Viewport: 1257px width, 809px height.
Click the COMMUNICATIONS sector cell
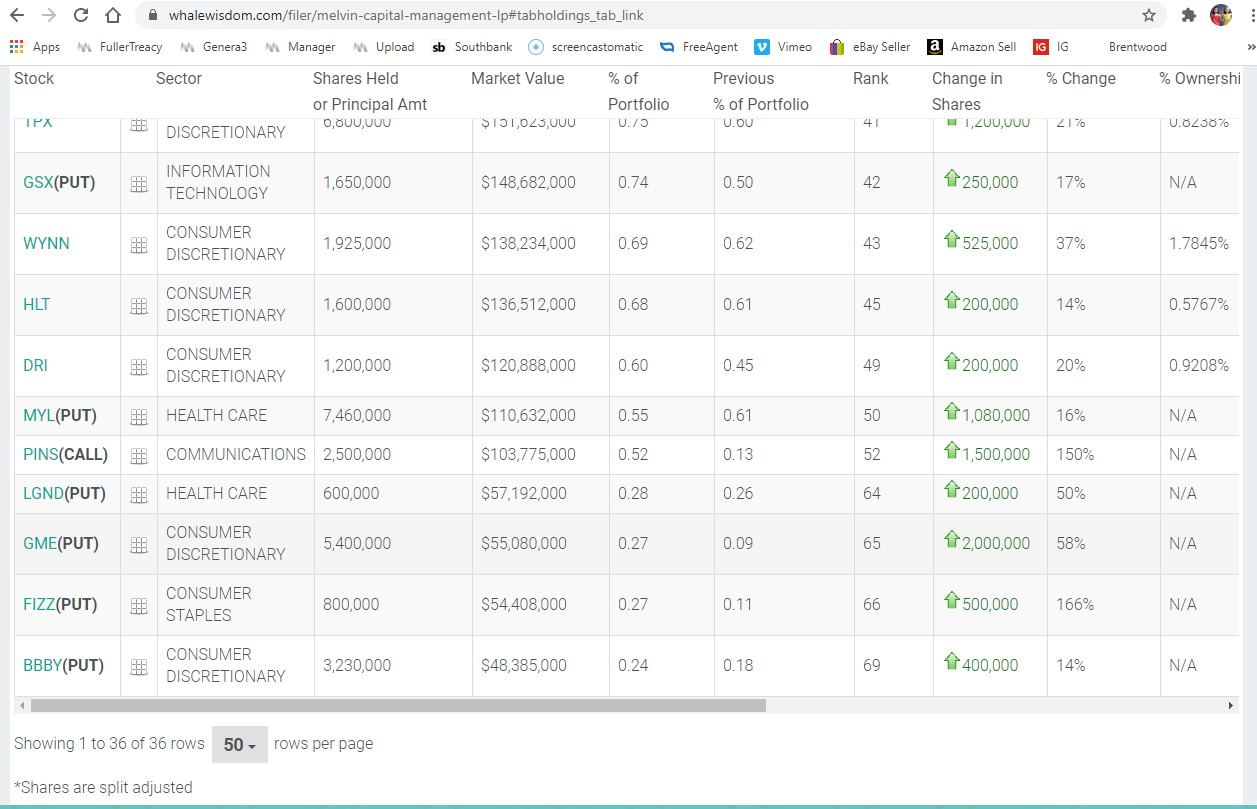236,454
